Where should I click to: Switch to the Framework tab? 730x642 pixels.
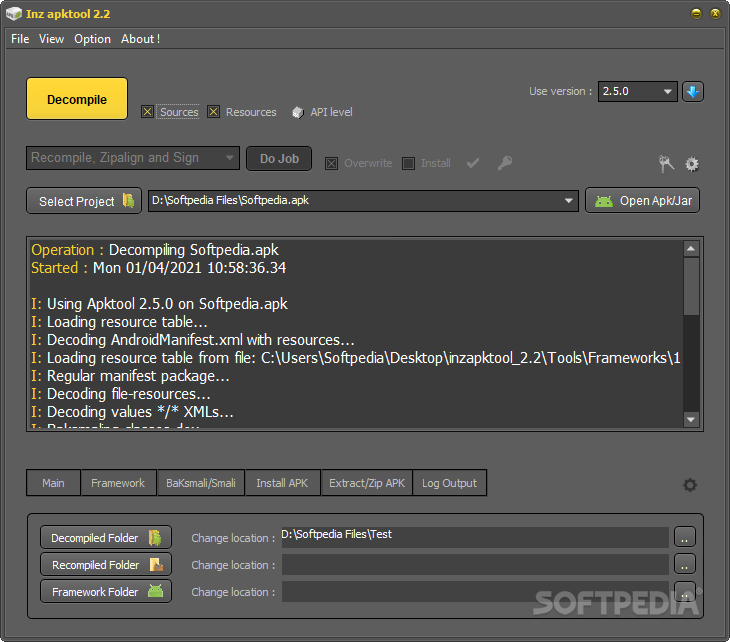pos(118,483)
